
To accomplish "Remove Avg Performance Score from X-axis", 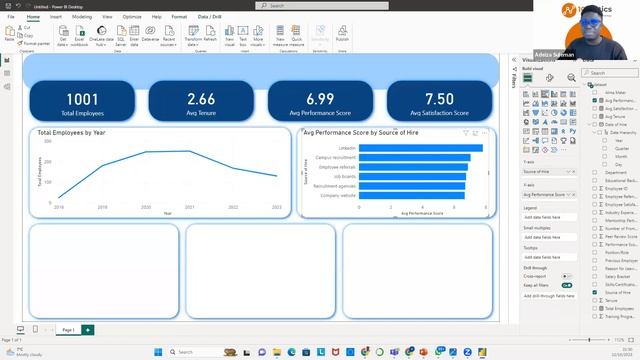I will point(573,195).
